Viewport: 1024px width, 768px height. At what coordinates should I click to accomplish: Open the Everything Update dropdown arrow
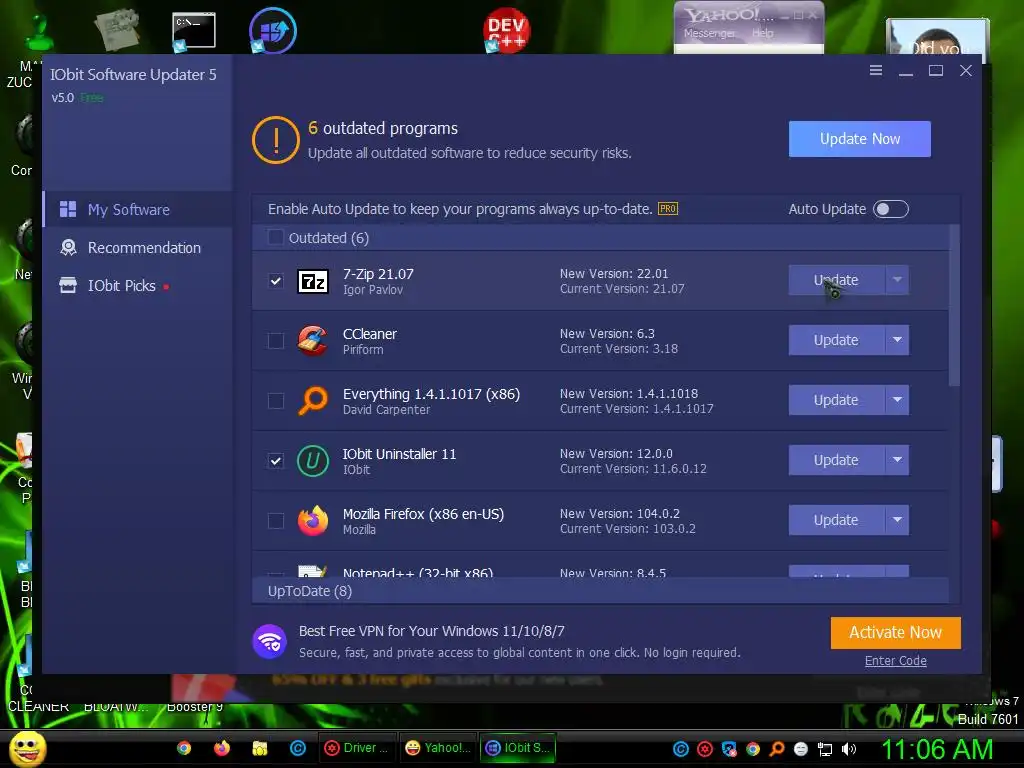897,400
